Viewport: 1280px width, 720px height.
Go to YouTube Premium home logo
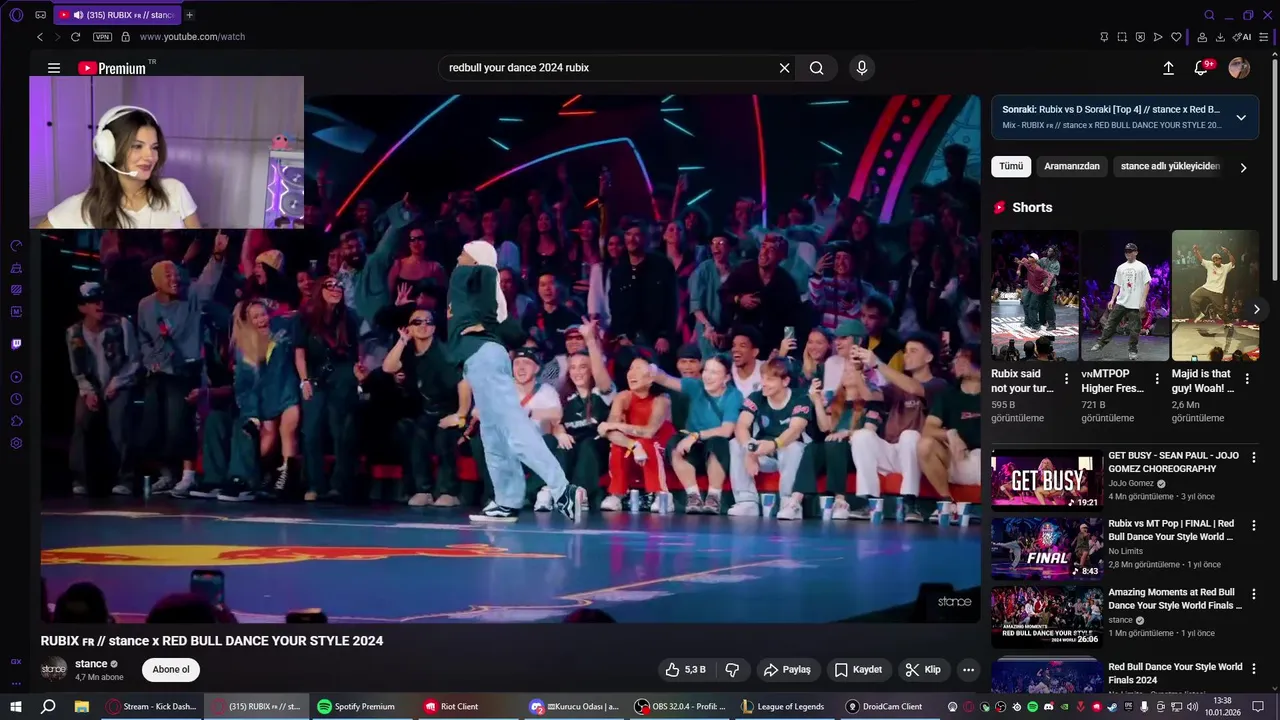[112, 68]
